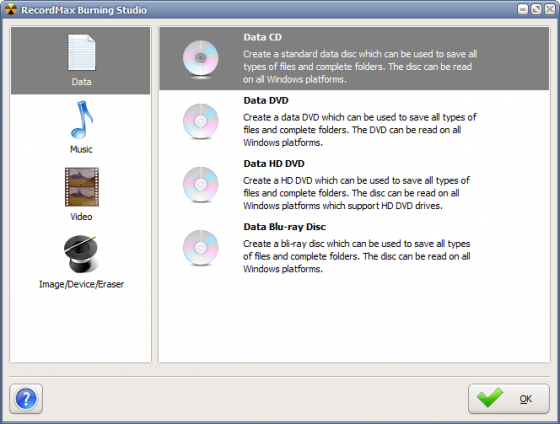Click the Data DVD heading
The width and height of the screenshot is (560, 424).
266,100
